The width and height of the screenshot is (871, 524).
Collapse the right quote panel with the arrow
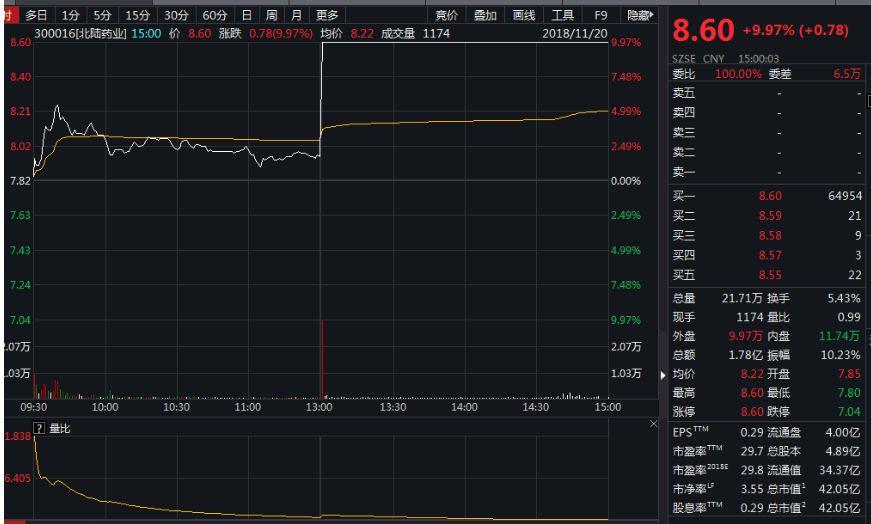[663, 375]
